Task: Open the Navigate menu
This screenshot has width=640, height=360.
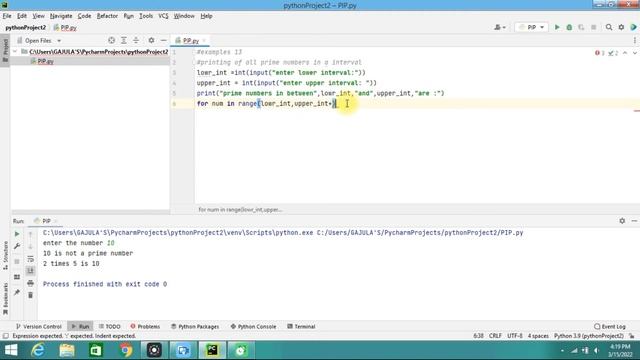Action: tap(61, 16)
